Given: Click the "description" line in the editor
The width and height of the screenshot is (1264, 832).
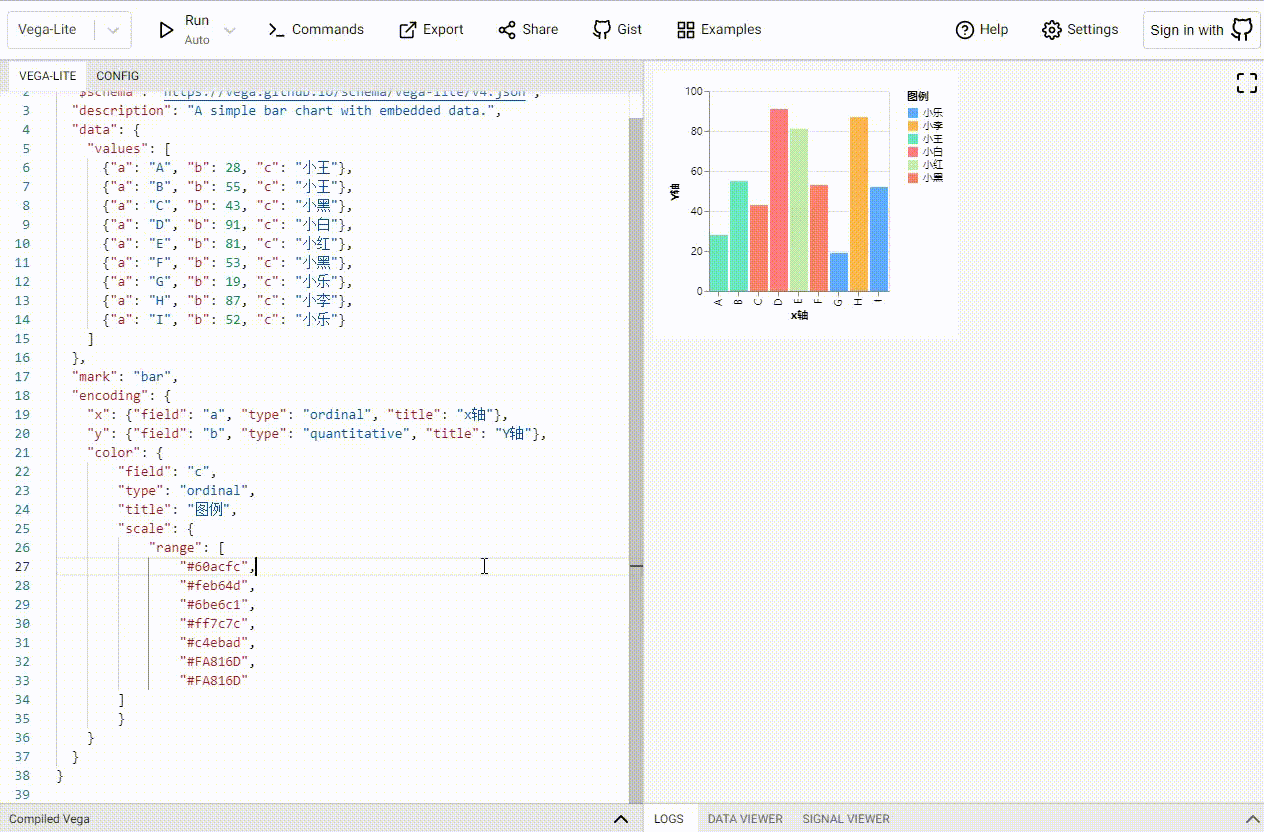Looking at the screenshot, I should click(x=286, y=111).
